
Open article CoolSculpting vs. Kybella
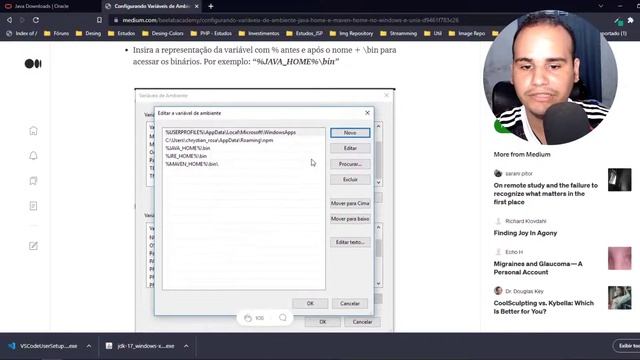(x=543, y=307)
